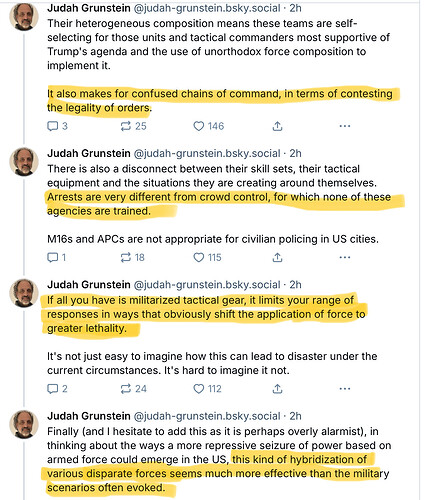Screen dimensions: 425x500
Task: Reply to the post with 1 reply
Action: click(x=57, y=257)
